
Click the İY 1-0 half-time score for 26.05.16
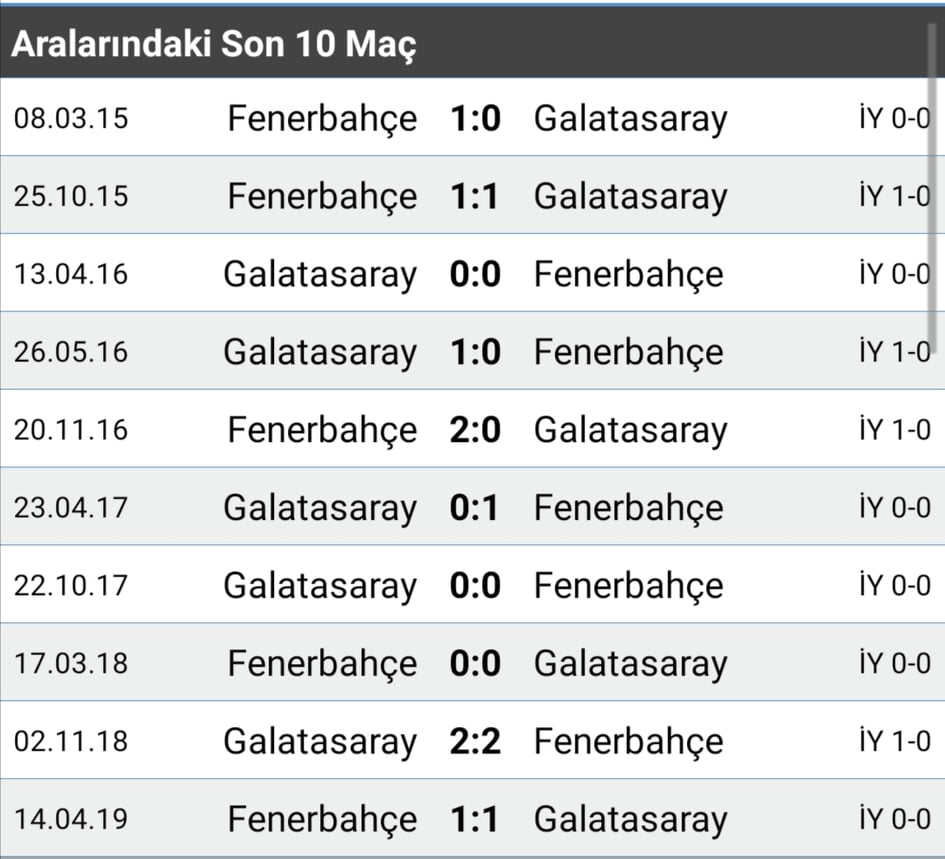[x=894, y=351]
